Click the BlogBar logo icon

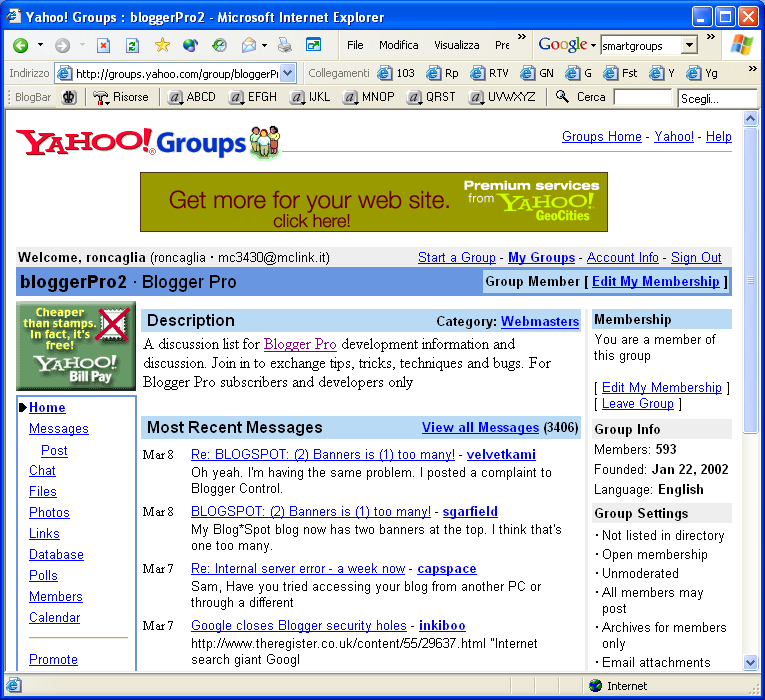point(69,97)
